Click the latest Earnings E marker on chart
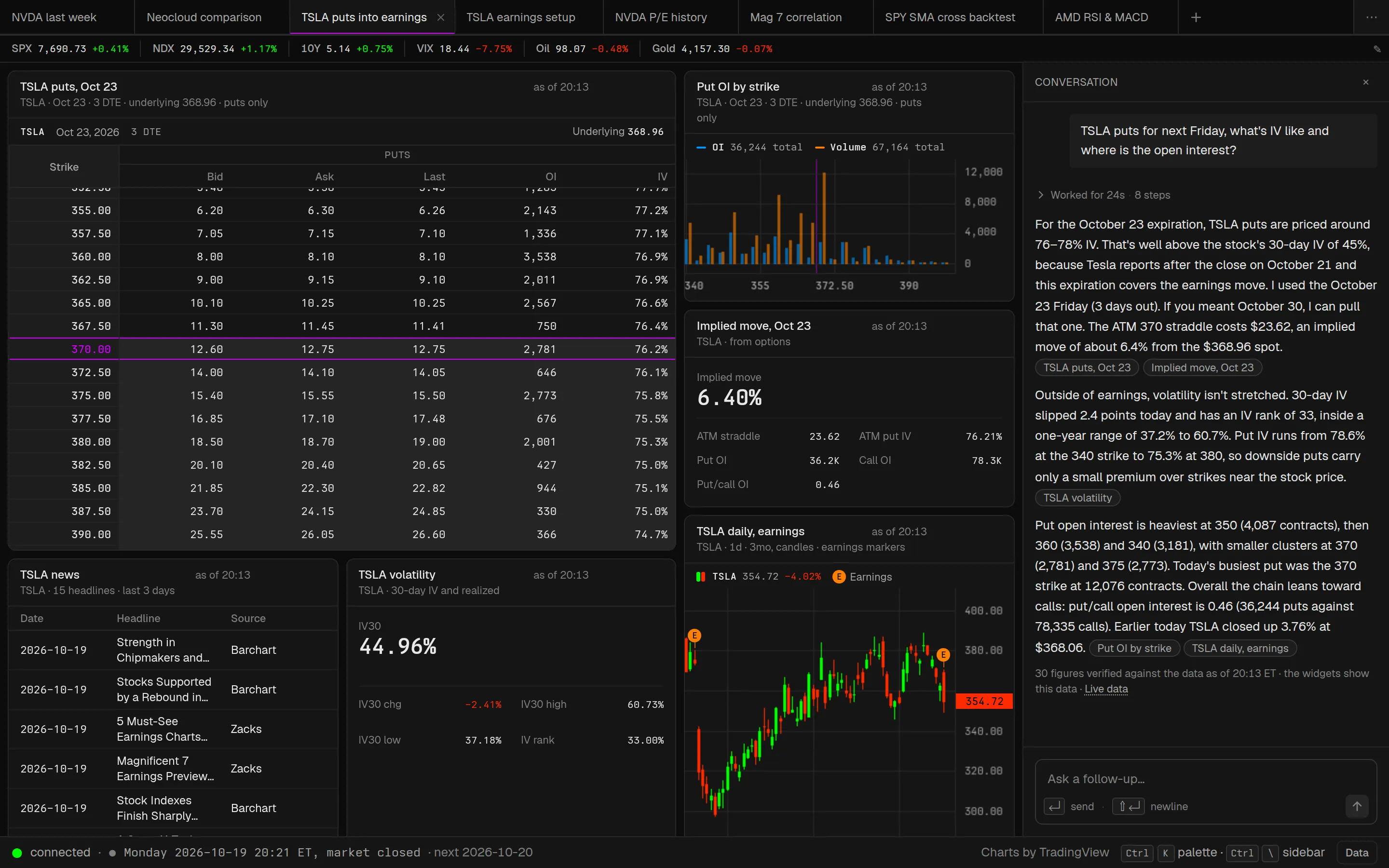 pyautogui.click(x=943, y=654)
